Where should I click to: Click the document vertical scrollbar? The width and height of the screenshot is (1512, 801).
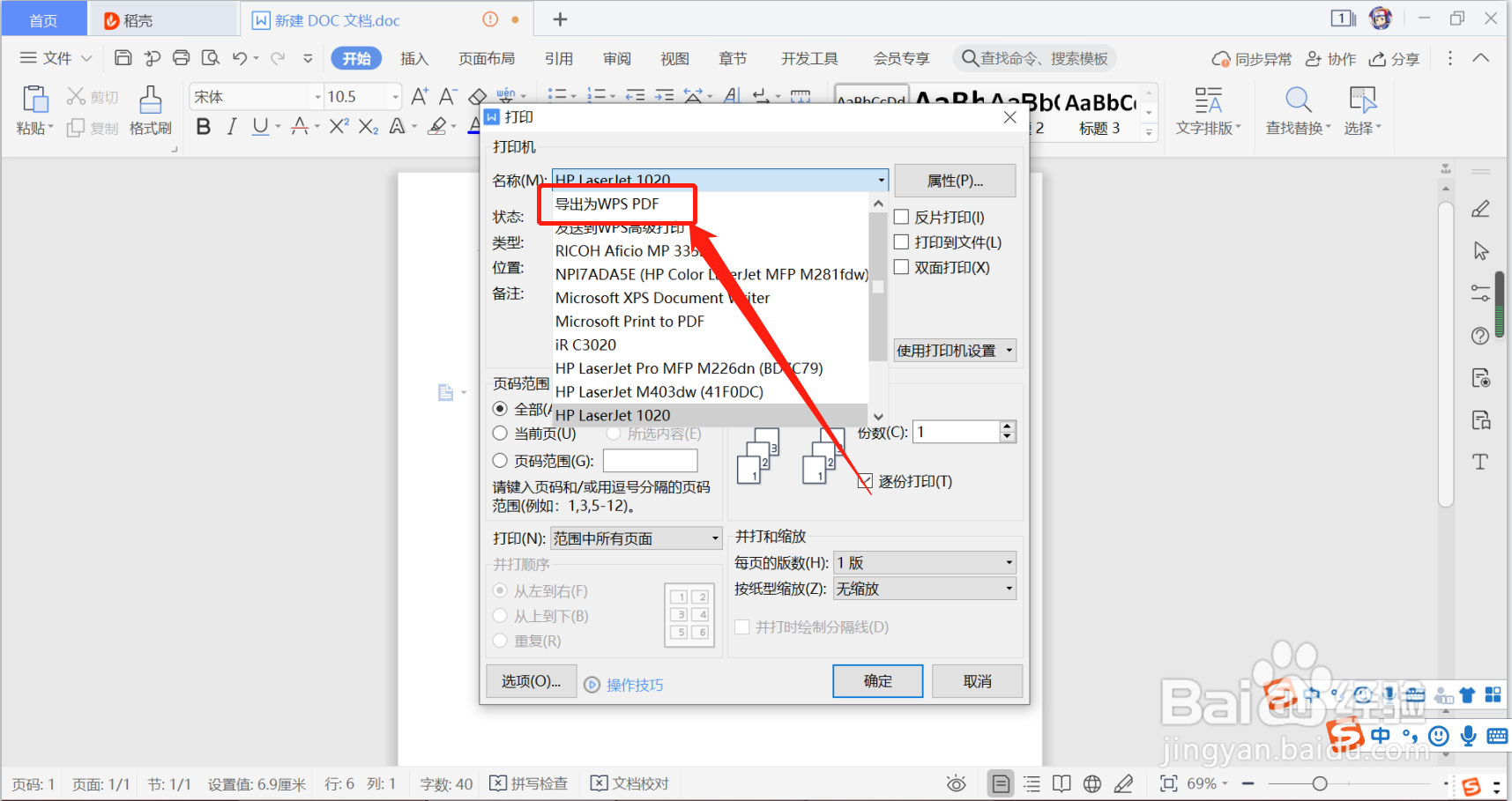[x=1446, y=354]
